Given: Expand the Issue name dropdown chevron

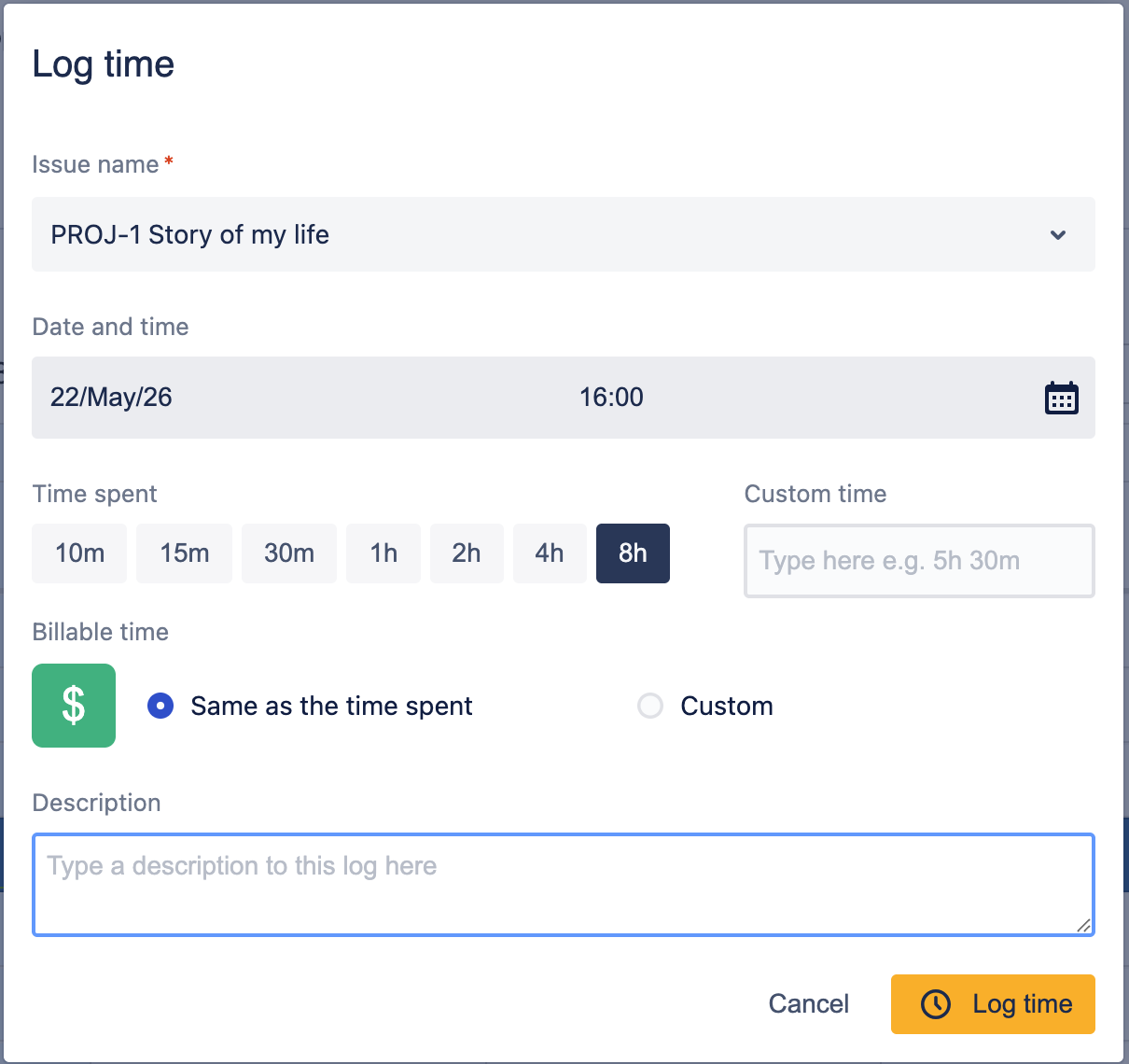Looking at the screenshot, I should (x=1058, y=234).
